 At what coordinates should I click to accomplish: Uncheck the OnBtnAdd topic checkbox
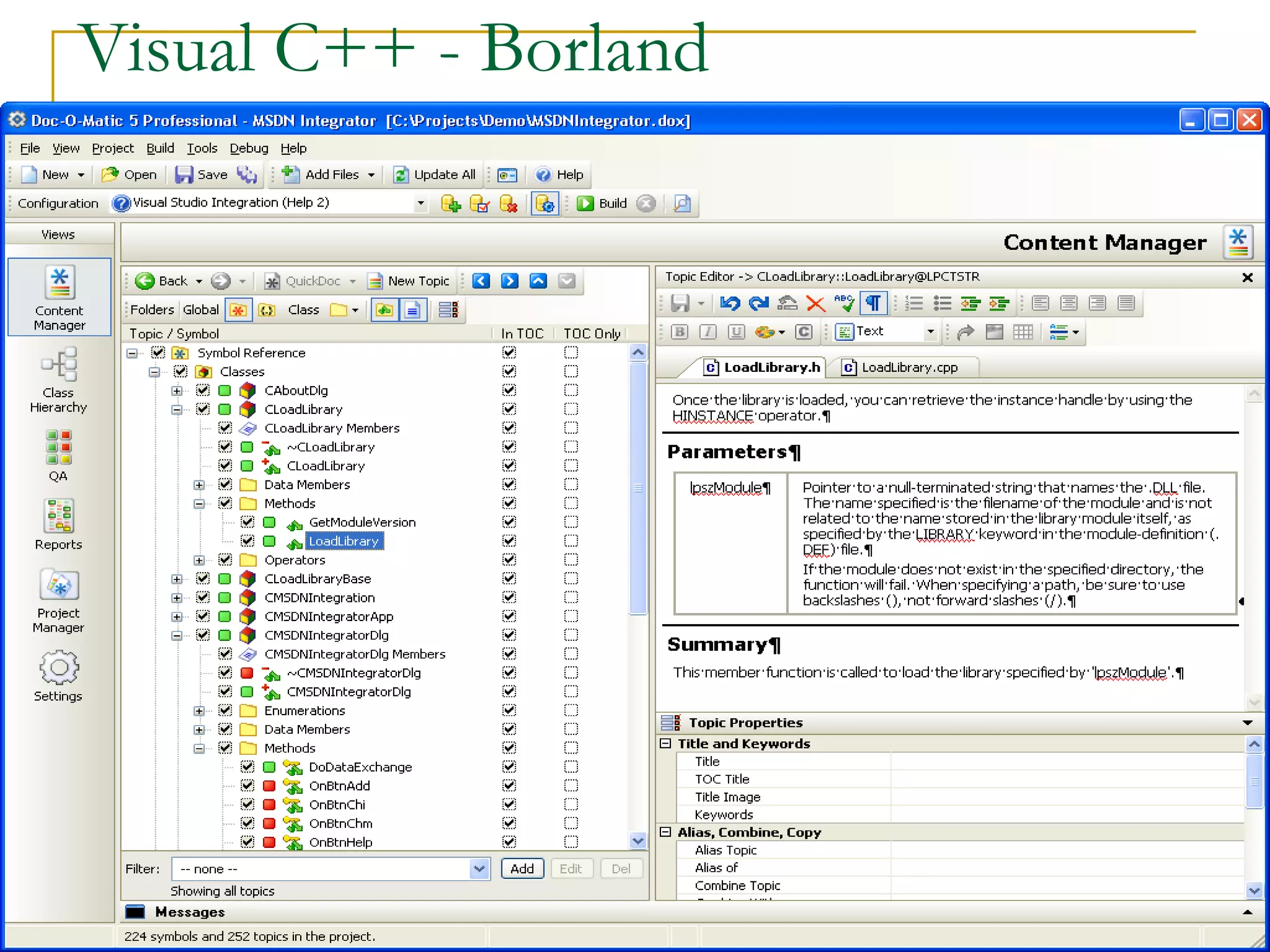[247, 785]
